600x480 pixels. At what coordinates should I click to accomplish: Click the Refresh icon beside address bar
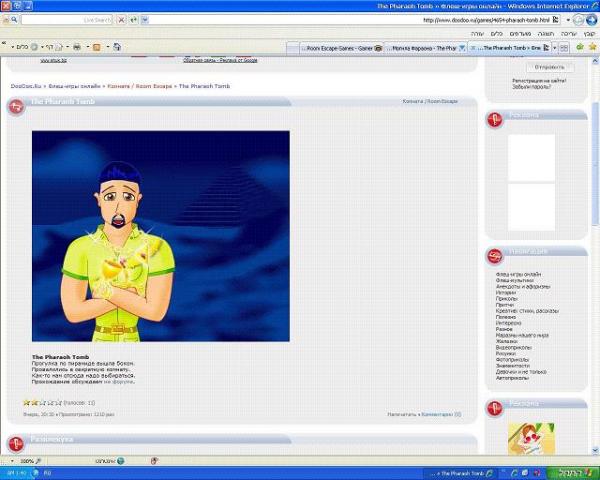(x=133, y=20)
